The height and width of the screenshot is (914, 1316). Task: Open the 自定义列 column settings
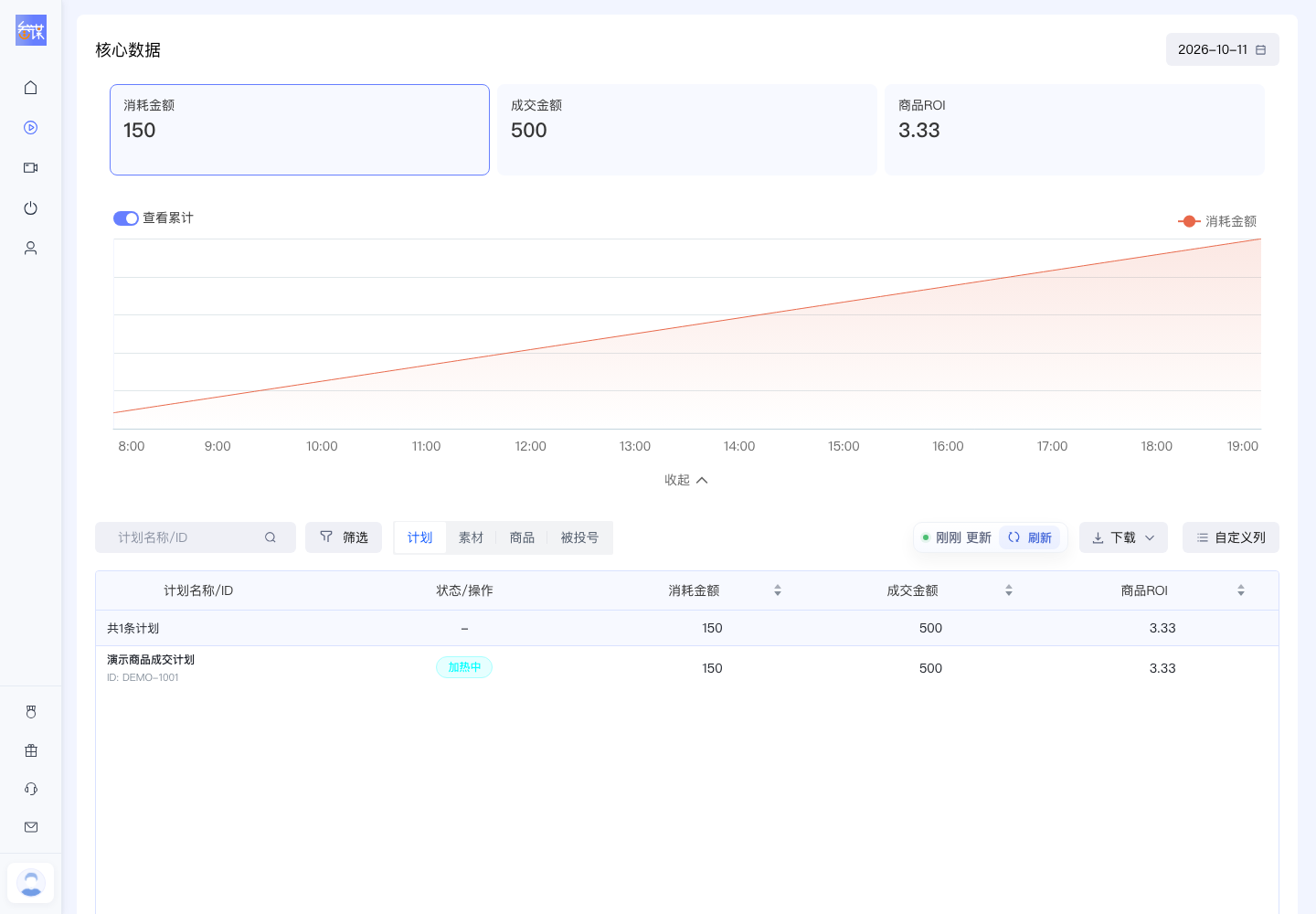click(x=1231, y=537)
